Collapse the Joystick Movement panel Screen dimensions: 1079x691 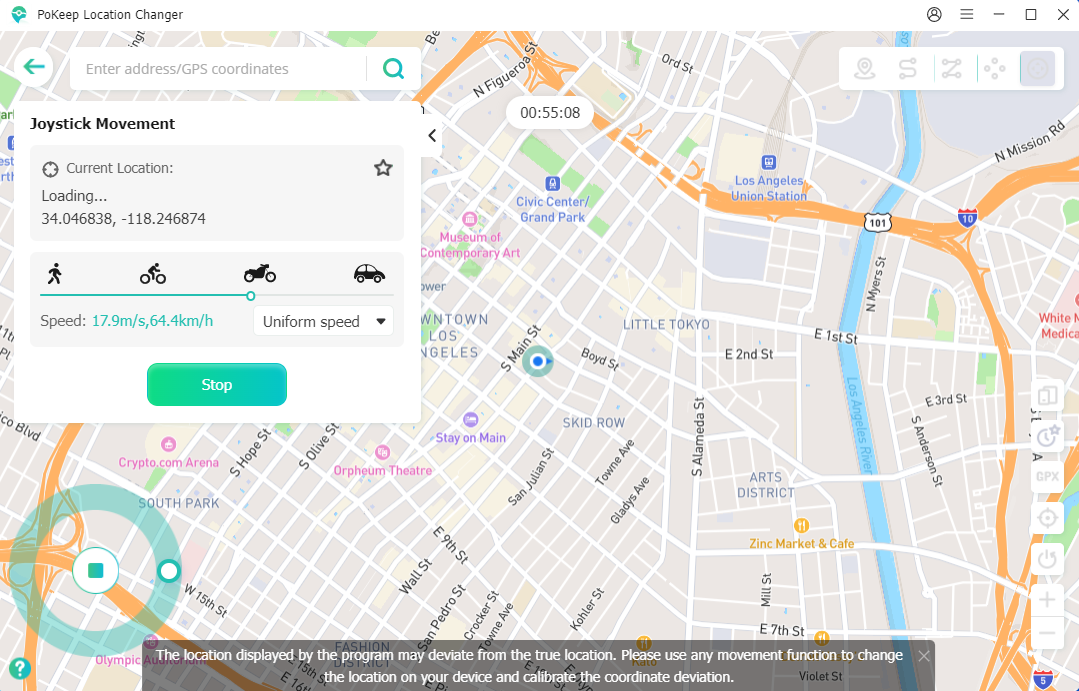[x=432, y=136]
